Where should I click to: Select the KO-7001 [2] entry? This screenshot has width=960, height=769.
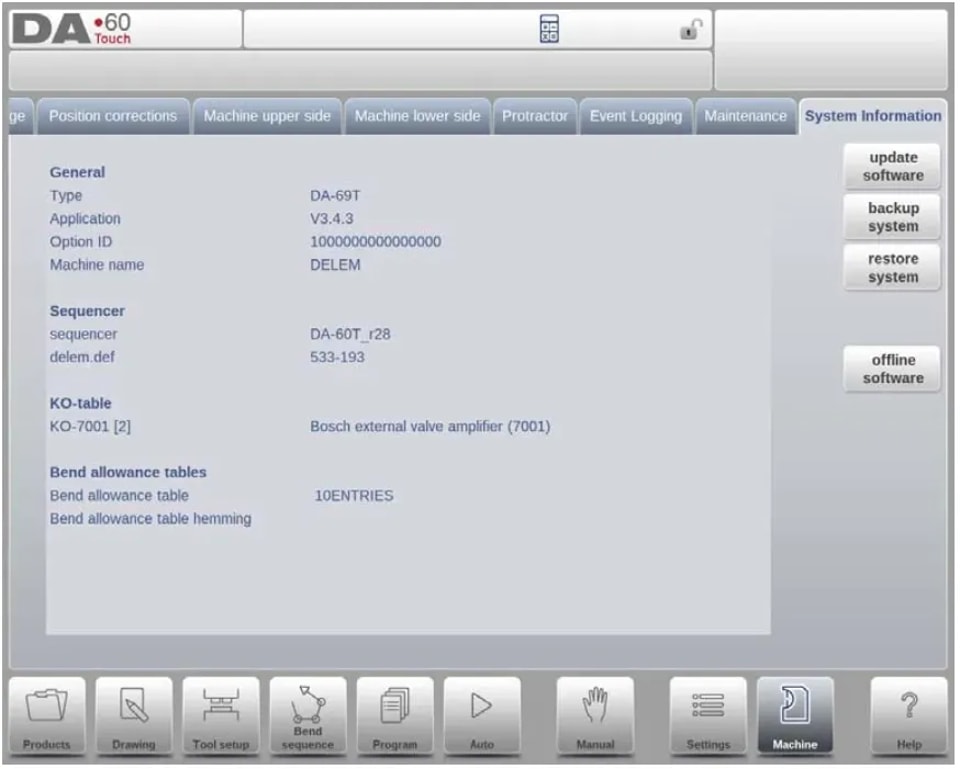[x=90, y=426]
